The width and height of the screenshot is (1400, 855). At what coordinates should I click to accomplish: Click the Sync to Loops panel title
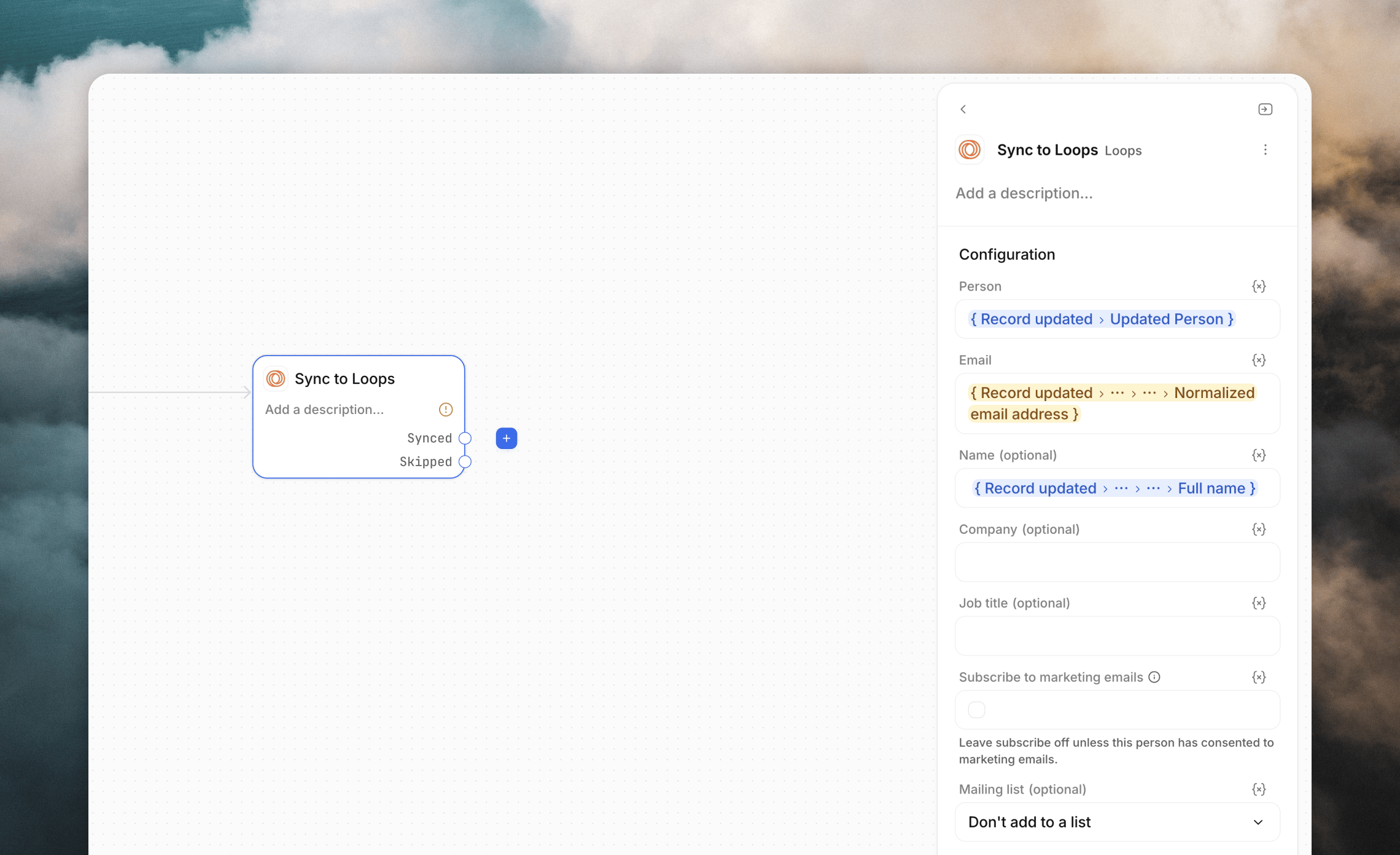[x=1048, y=150]
